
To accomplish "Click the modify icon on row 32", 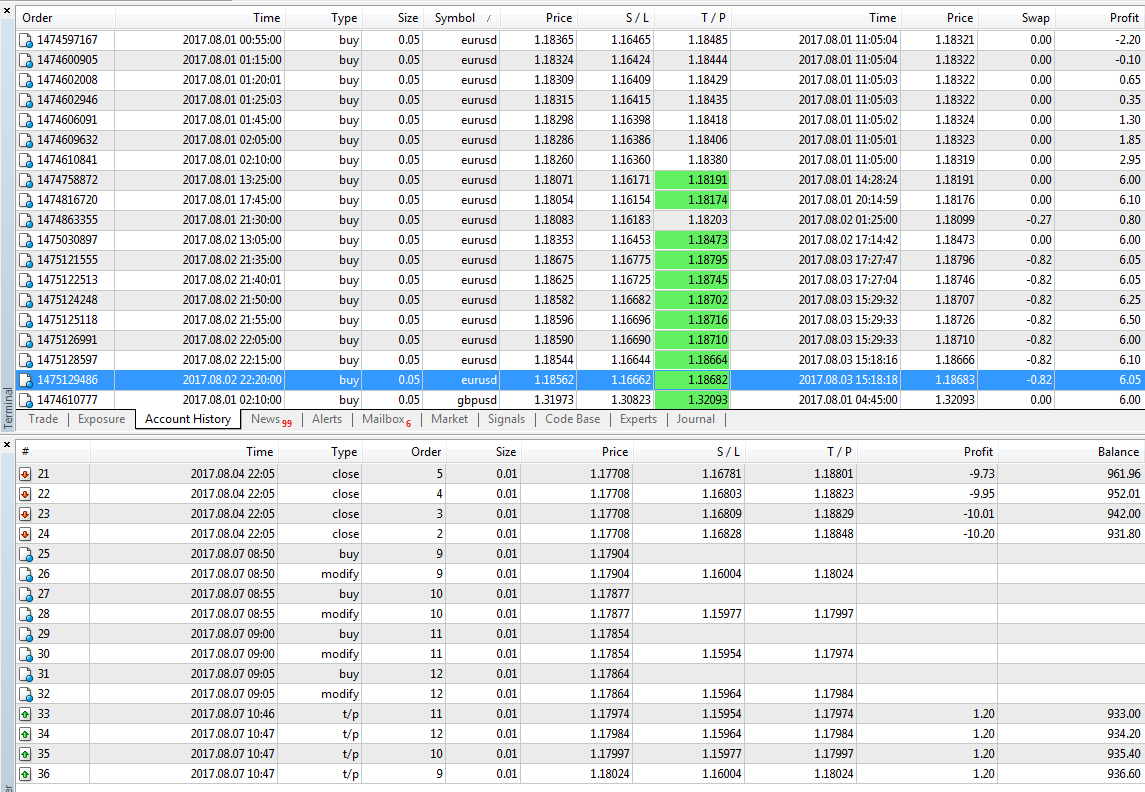I will point(26,694).
